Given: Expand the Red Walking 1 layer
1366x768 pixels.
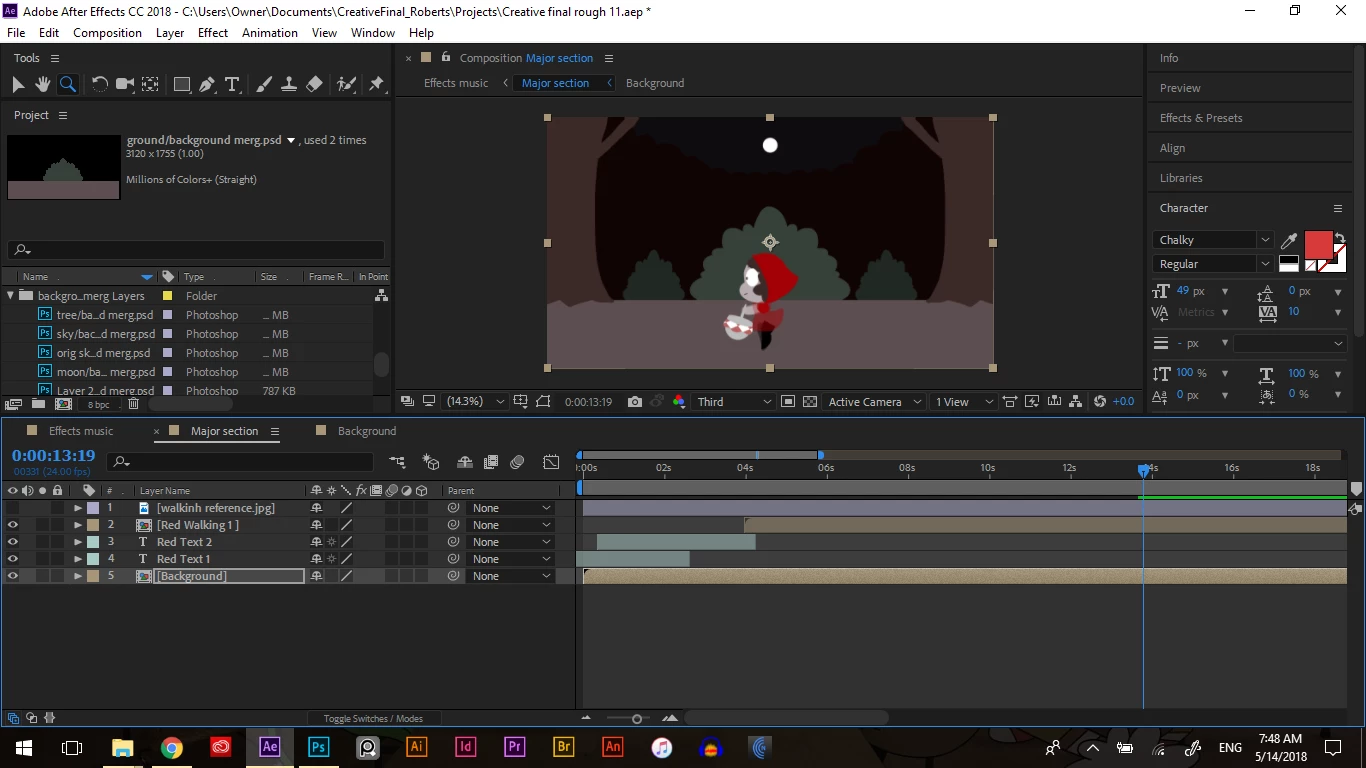Looking at the screenshot, I should point(78,525).
